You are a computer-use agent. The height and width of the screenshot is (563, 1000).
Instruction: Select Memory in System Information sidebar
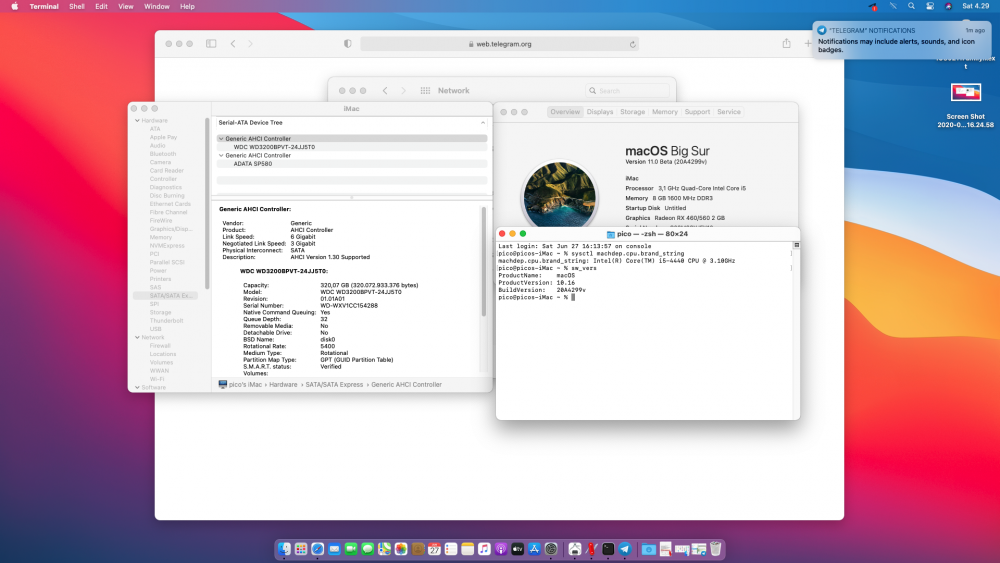[x=161, y=237]
